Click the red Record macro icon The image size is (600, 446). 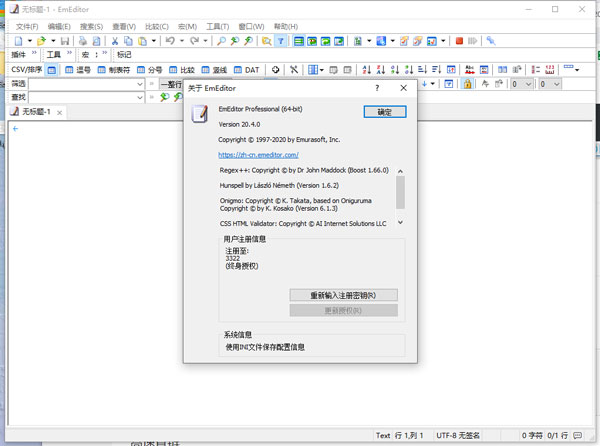coord(459,41)
